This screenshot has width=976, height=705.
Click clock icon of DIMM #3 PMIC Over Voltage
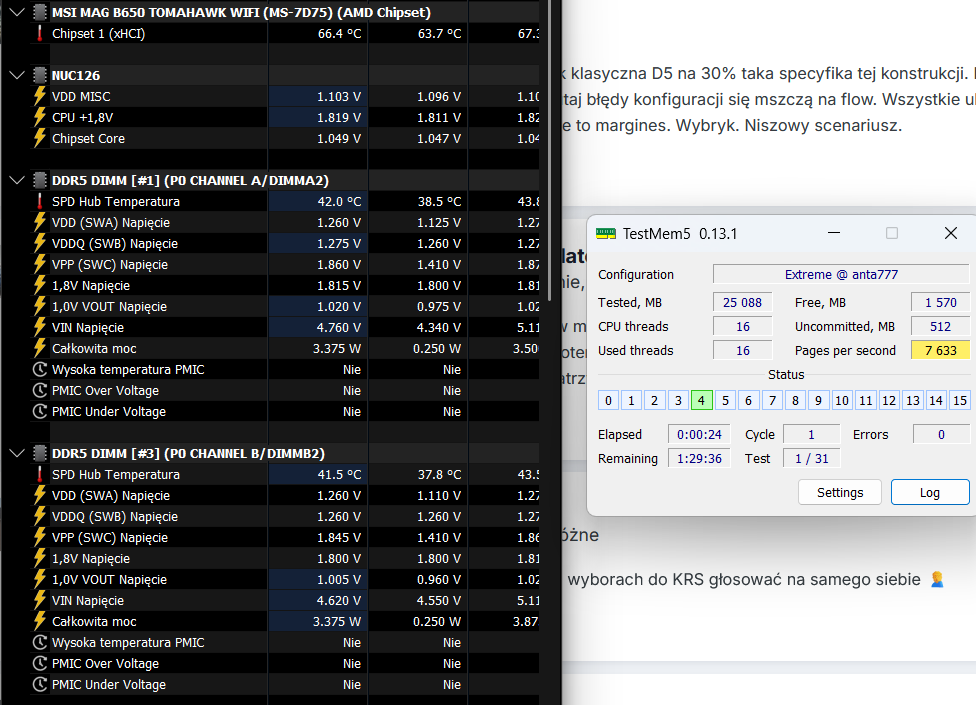pyautogui.click(x=40, y=663)
